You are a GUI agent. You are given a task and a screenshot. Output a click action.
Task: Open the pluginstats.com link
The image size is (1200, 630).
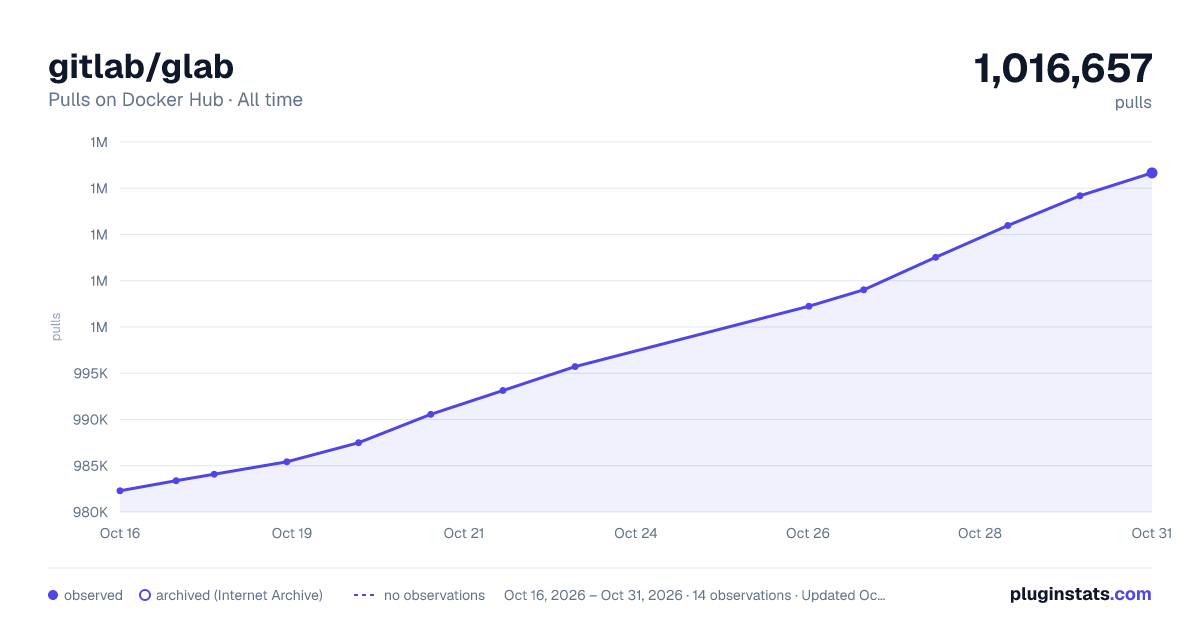pos(1081,594)
